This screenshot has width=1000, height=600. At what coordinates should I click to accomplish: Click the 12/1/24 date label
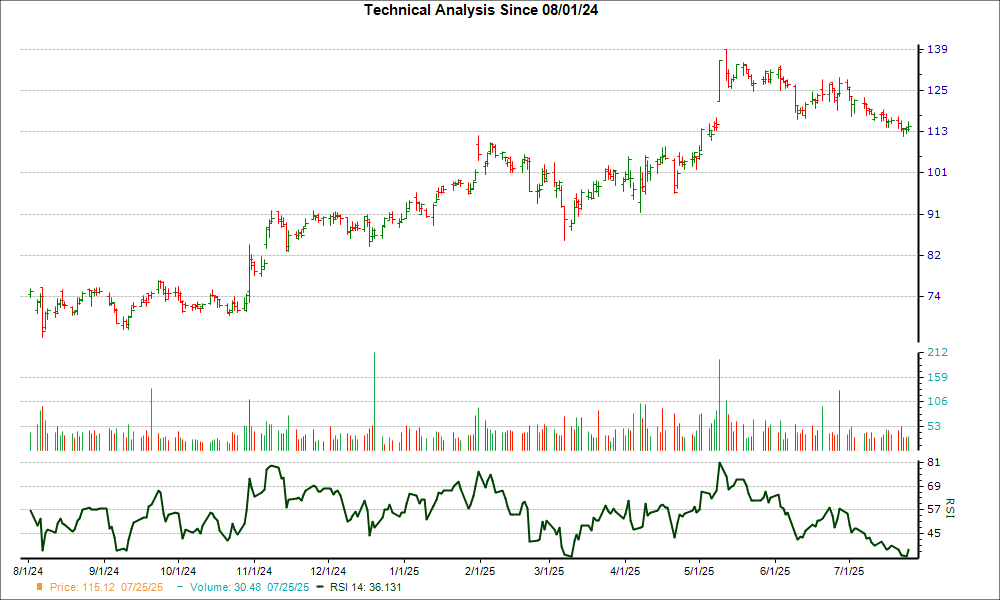click(x=328, y=571)
